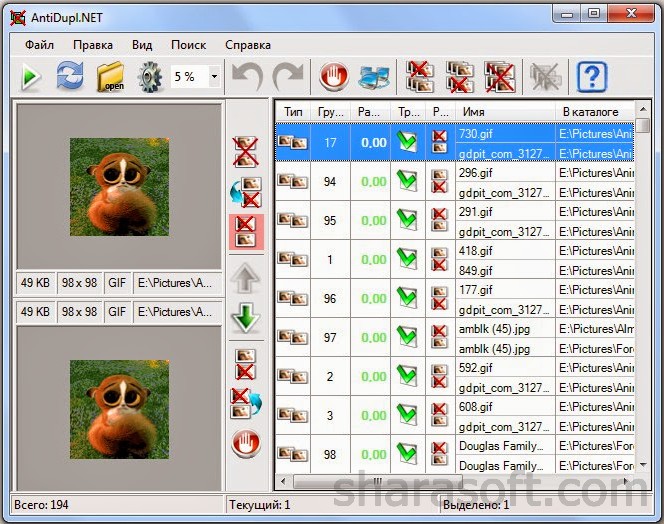
Task: Click the green transform checkmark in group 95 row
Action: 407,220
